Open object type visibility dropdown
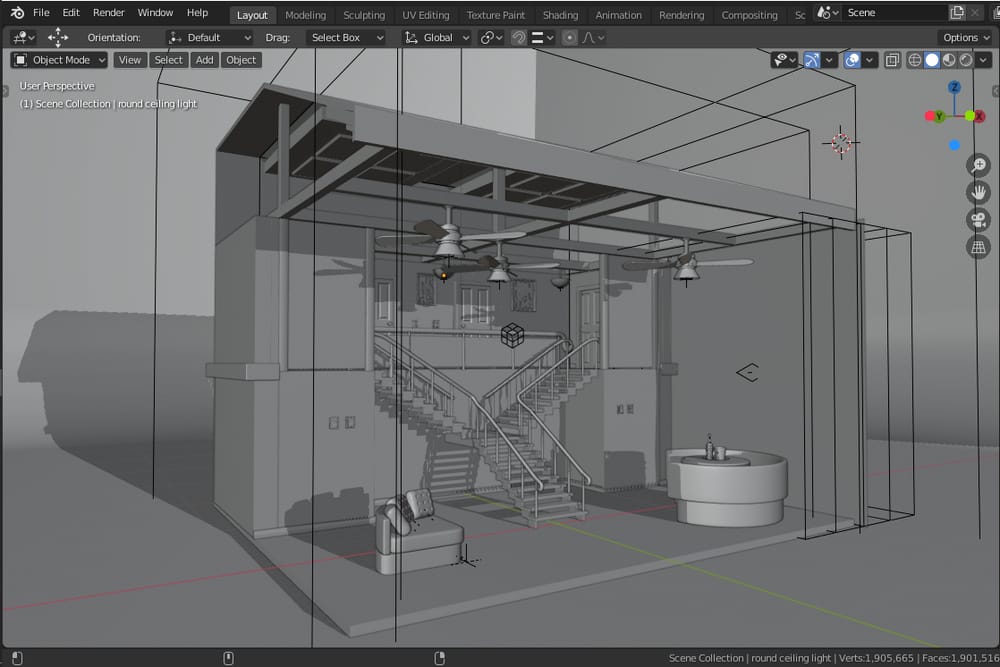Screen dimensions: 1000x667 tap(784, 60)
